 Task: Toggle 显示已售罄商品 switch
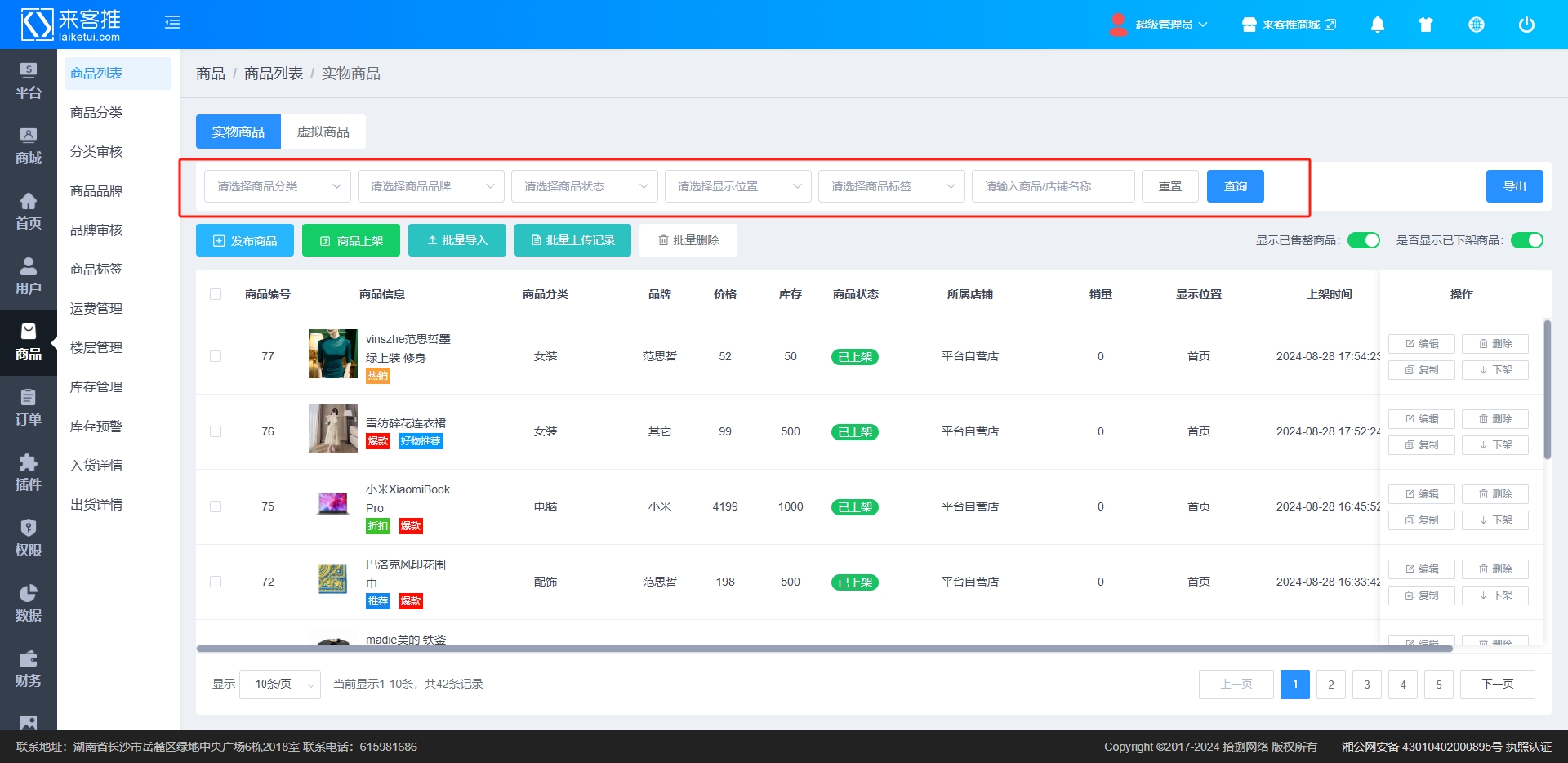1363,240
